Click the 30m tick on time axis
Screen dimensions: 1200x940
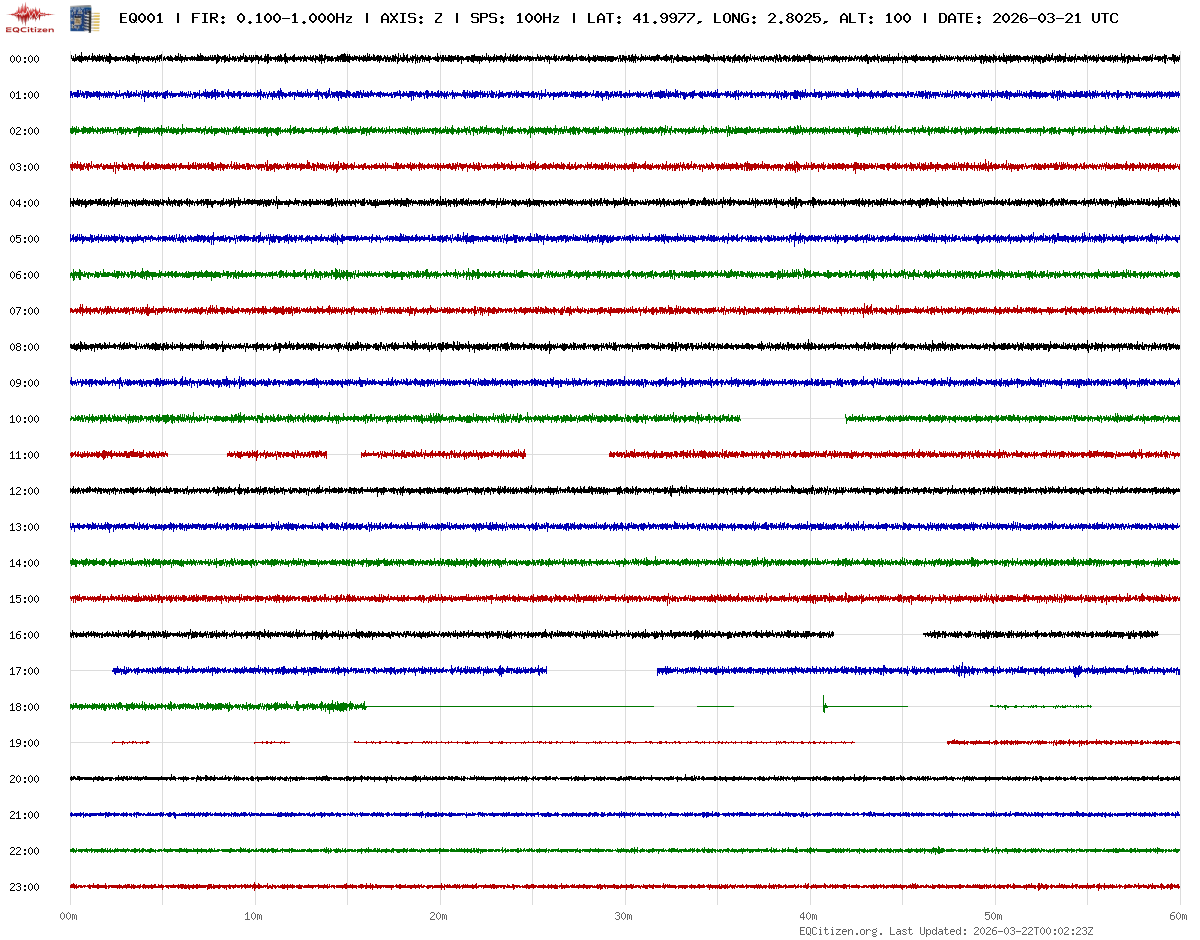[624, 916]
